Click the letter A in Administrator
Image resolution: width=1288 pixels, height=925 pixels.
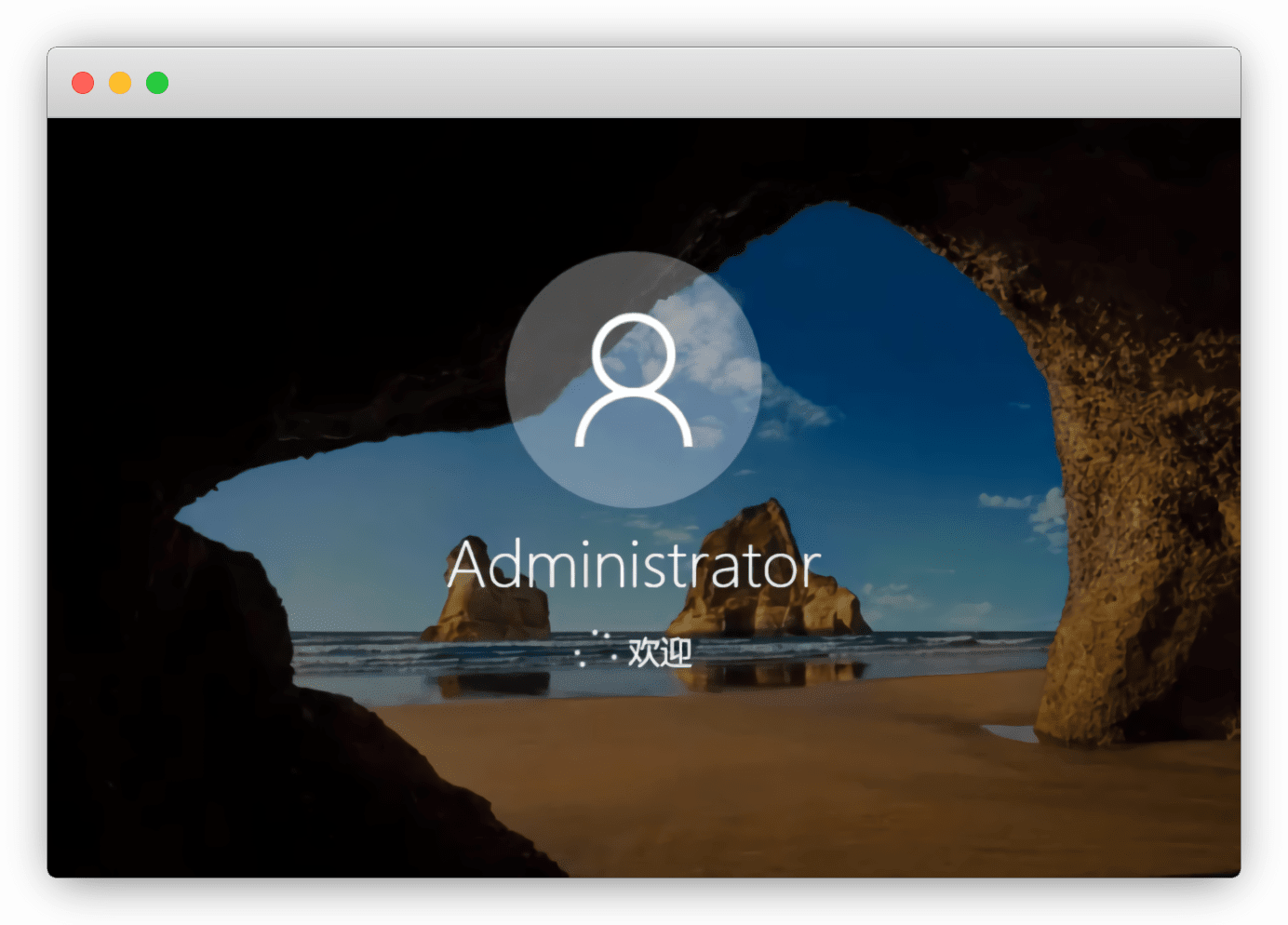tap(469, 565)
